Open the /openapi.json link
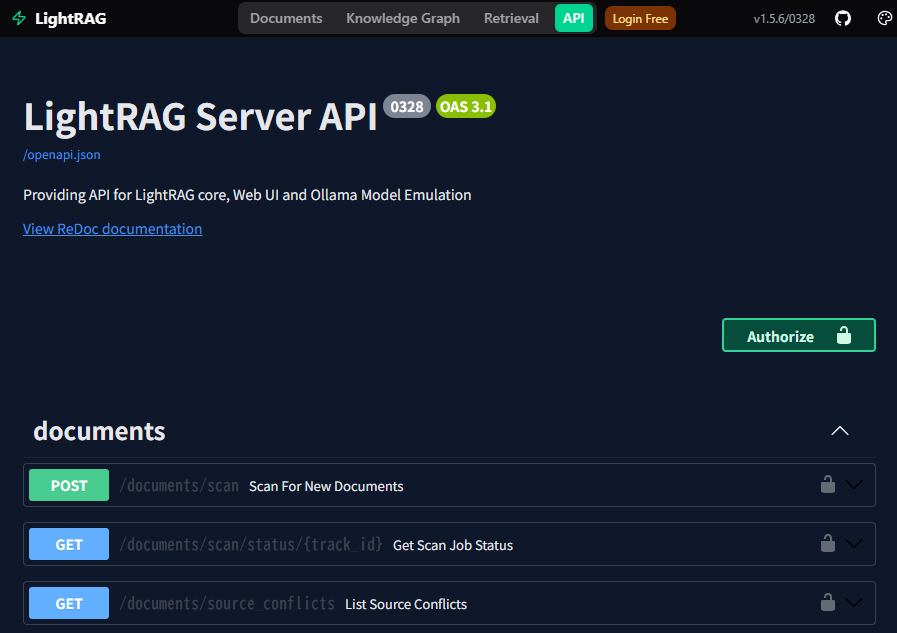 pos(62,155)
